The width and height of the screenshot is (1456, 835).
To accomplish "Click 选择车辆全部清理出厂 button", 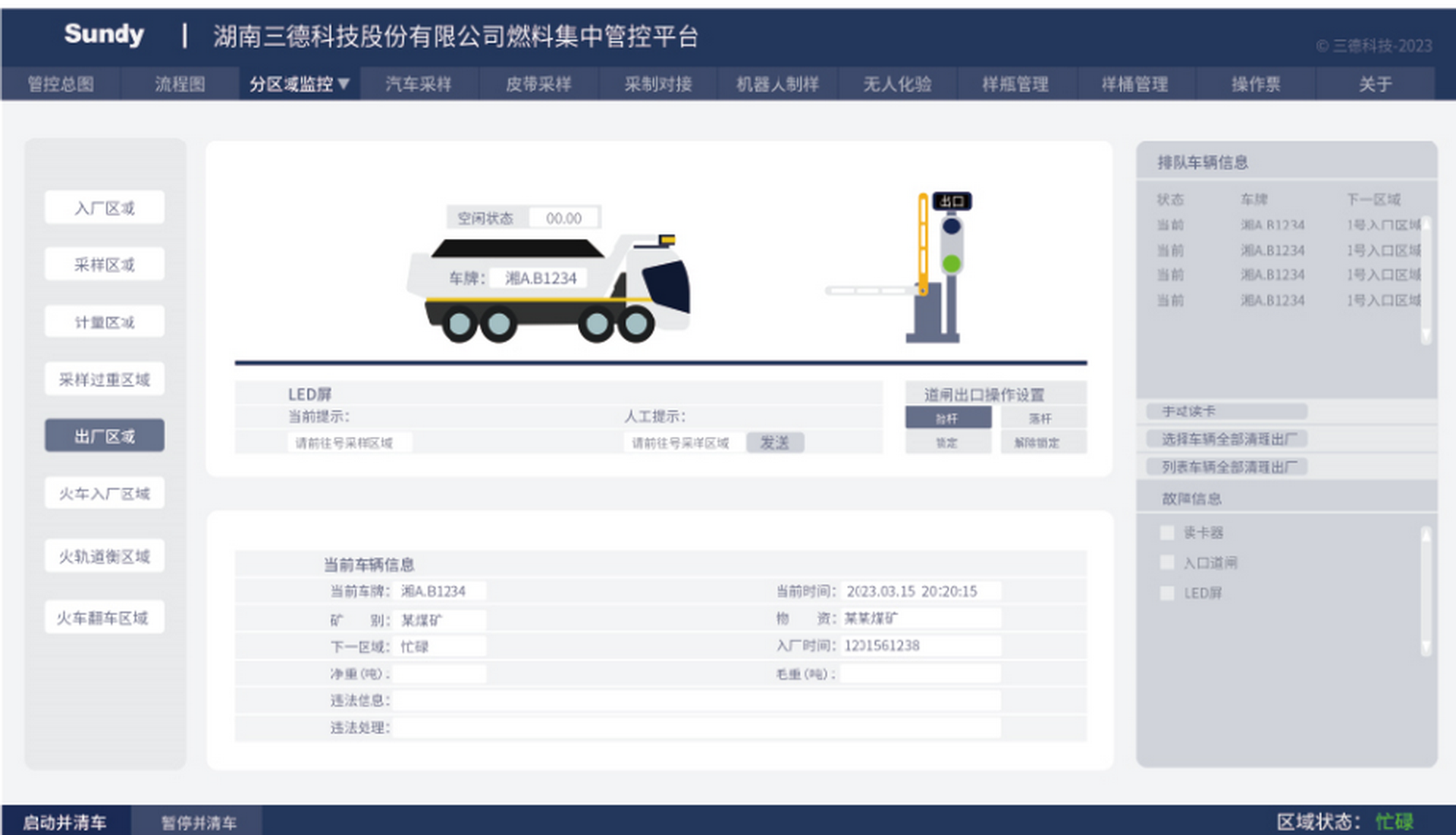I will pos(1228,439).
